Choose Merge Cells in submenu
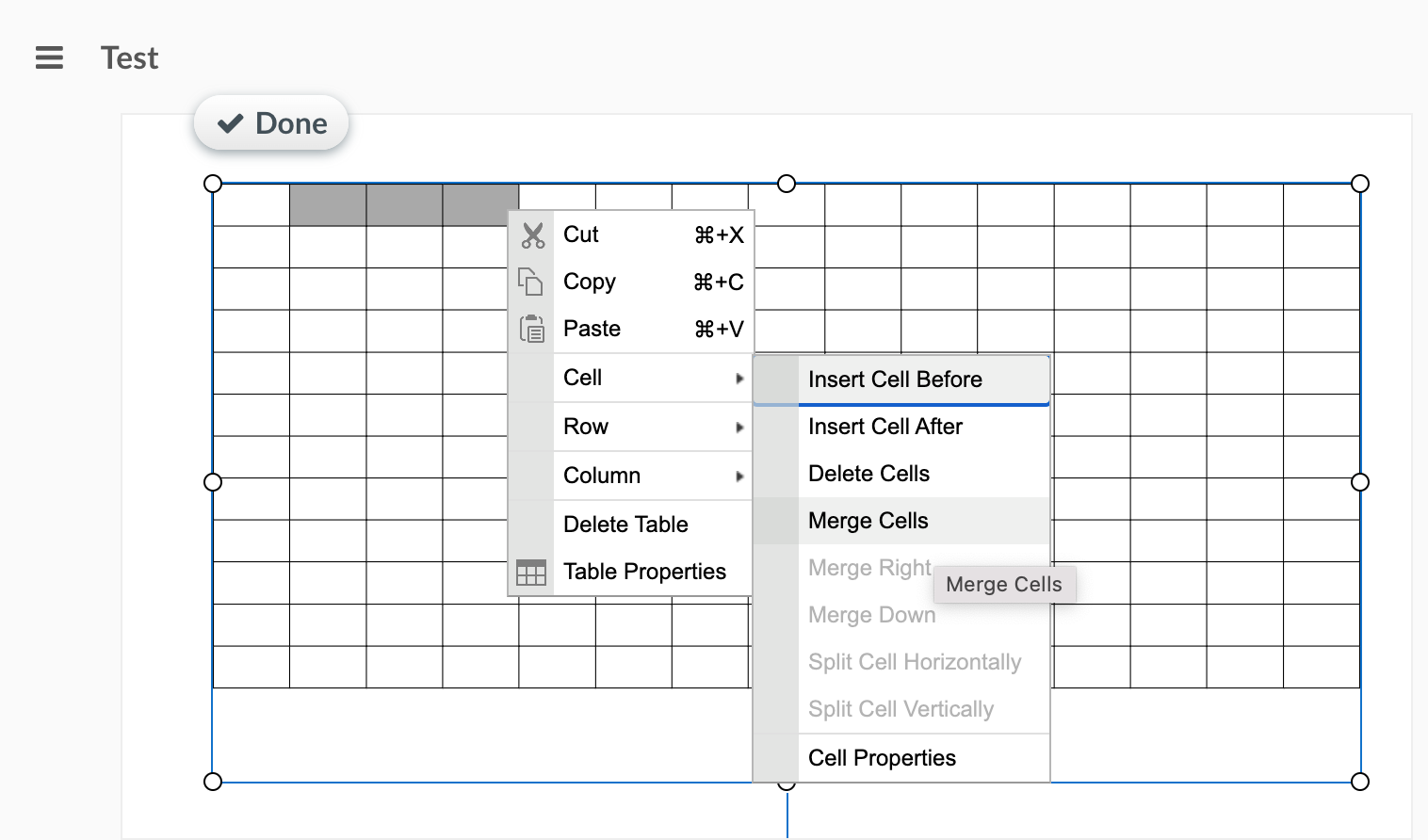The width and height of the screenshot is (1428, 840). (901, 521)
